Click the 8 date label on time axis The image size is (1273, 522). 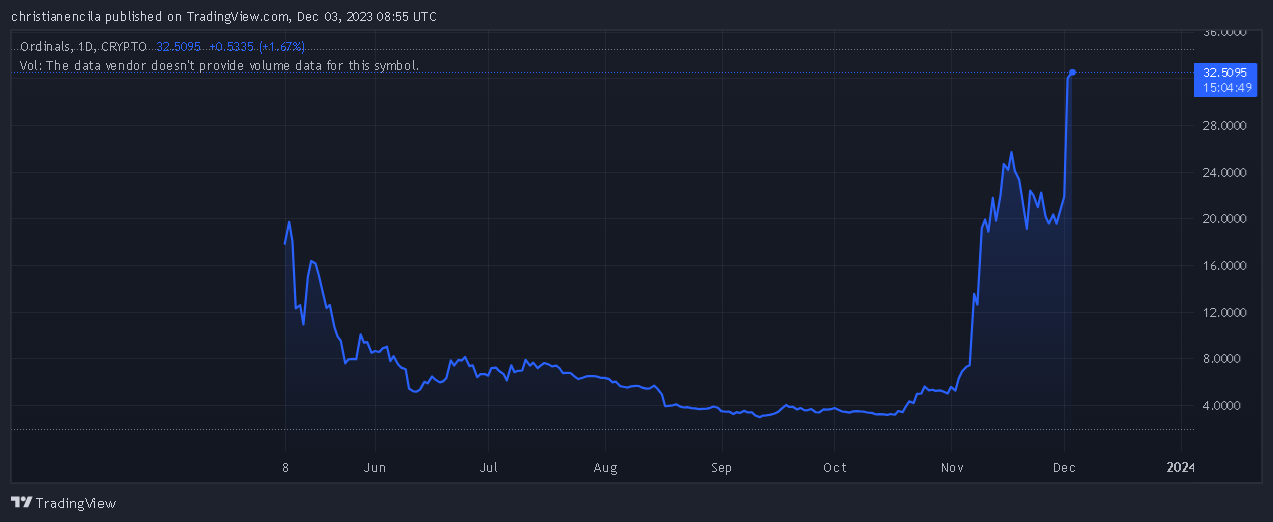point(286,467)
